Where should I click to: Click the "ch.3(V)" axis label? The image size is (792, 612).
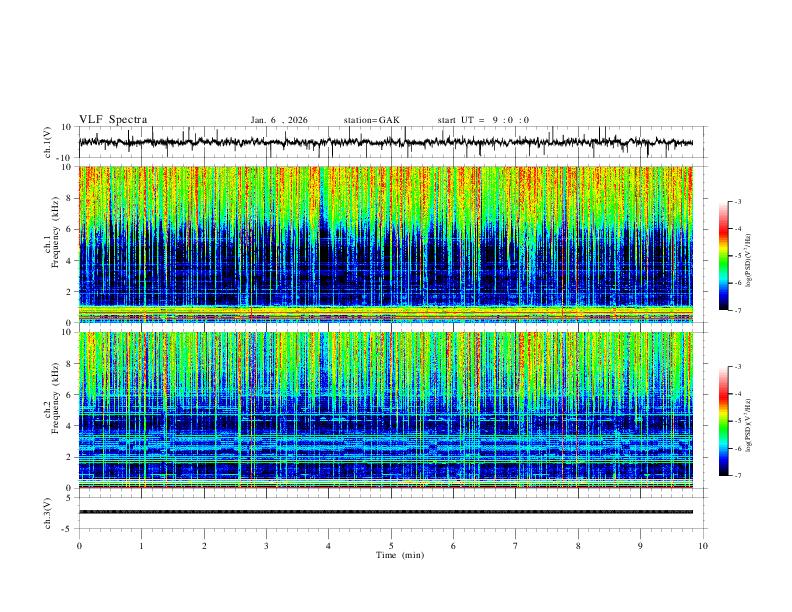click(48, 513)
